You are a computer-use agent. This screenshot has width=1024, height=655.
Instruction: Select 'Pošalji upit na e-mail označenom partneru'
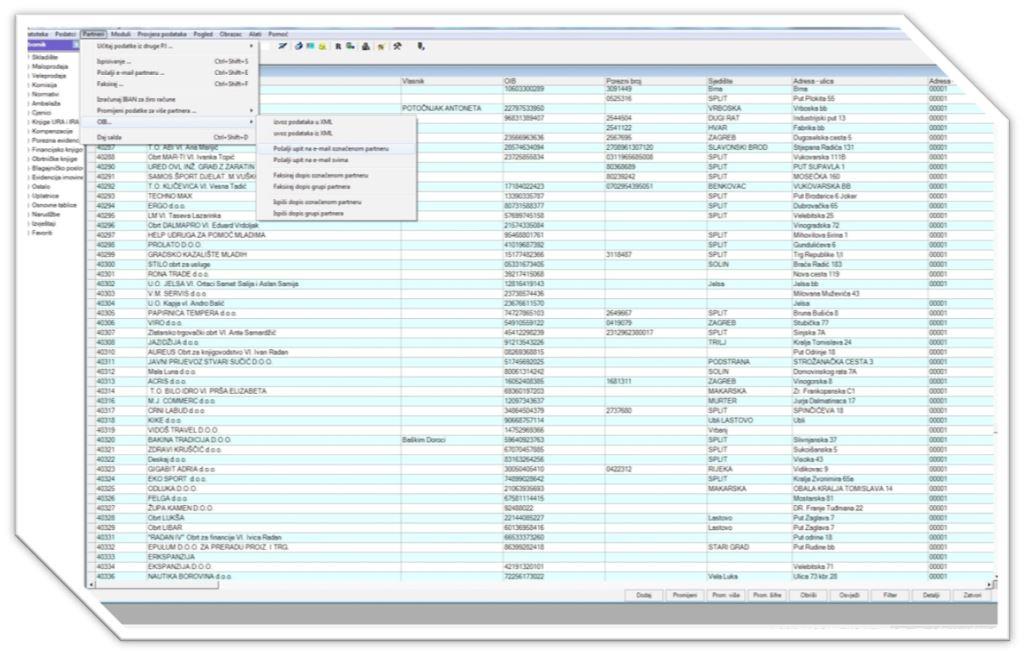(x=329, y=148)
